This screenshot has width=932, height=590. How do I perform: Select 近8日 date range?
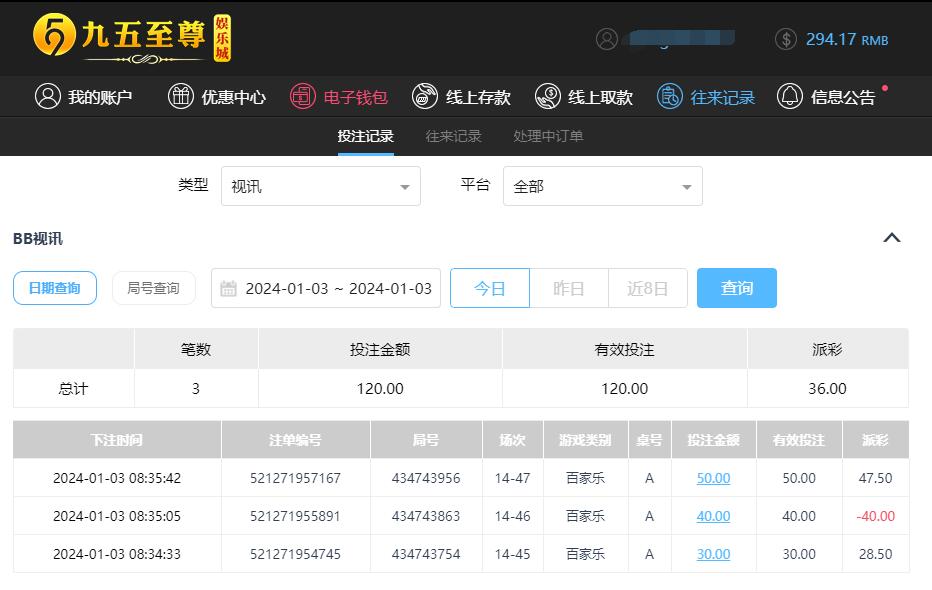point(648,288)
